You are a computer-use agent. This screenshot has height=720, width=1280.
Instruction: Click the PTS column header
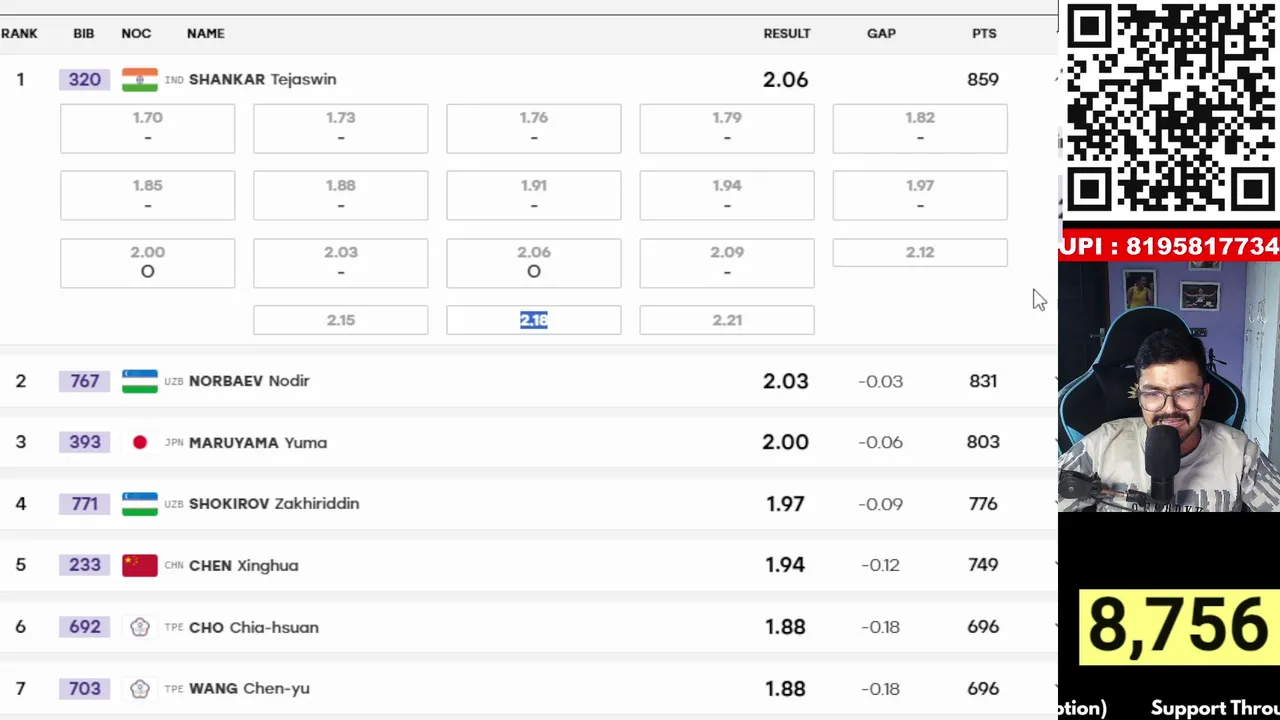tap(984, 33)
